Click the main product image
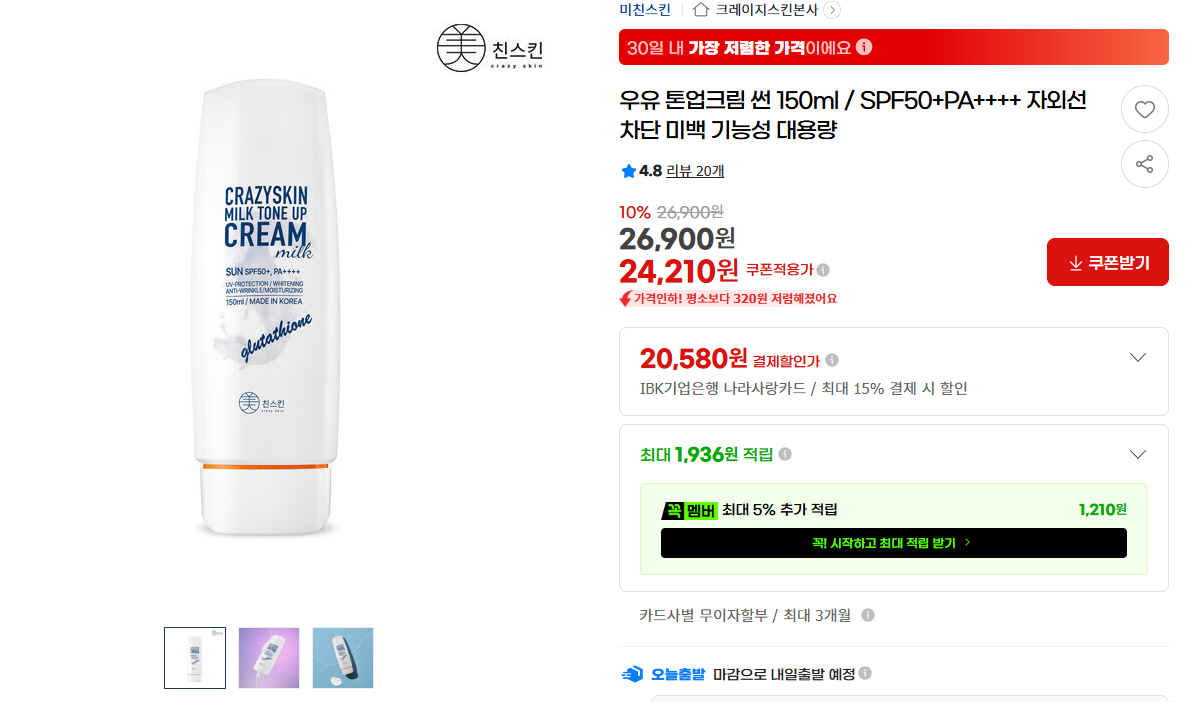Image resolution: width=1192 pixels, height=702 pixels. (266, 308)
